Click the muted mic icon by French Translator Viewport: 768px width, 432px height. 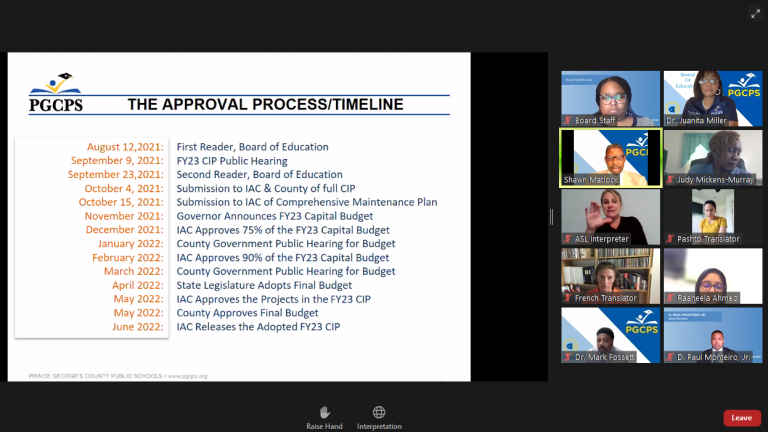(x=568, y=298)
